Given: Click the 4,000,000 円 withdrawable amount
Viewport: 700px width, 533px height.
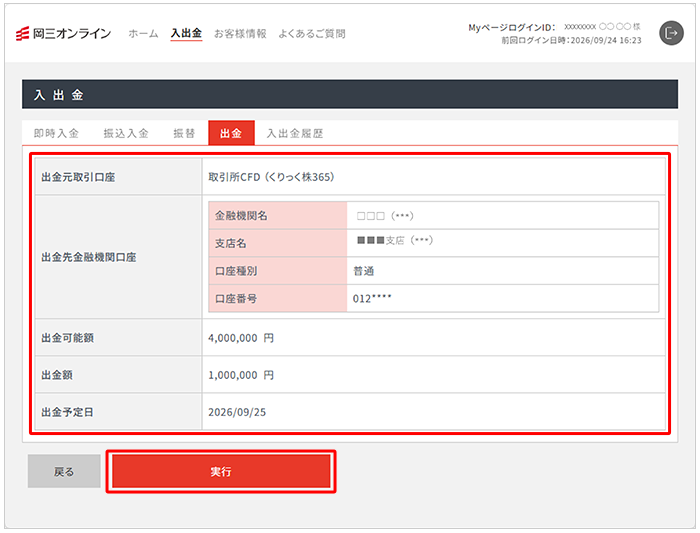Looking at the screenshot, I should (x=241, y=338).
